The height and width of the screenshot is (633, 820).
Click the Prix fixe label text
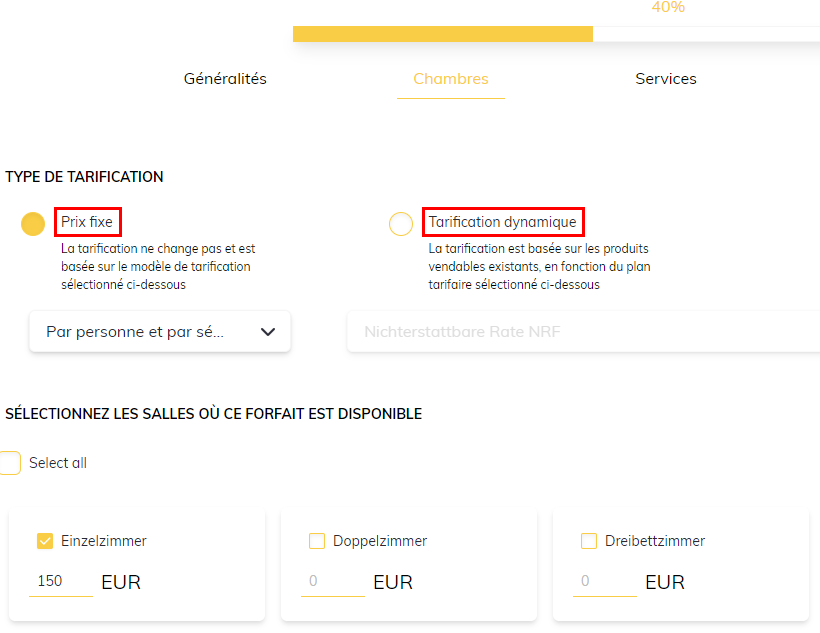tap(87, 222)
